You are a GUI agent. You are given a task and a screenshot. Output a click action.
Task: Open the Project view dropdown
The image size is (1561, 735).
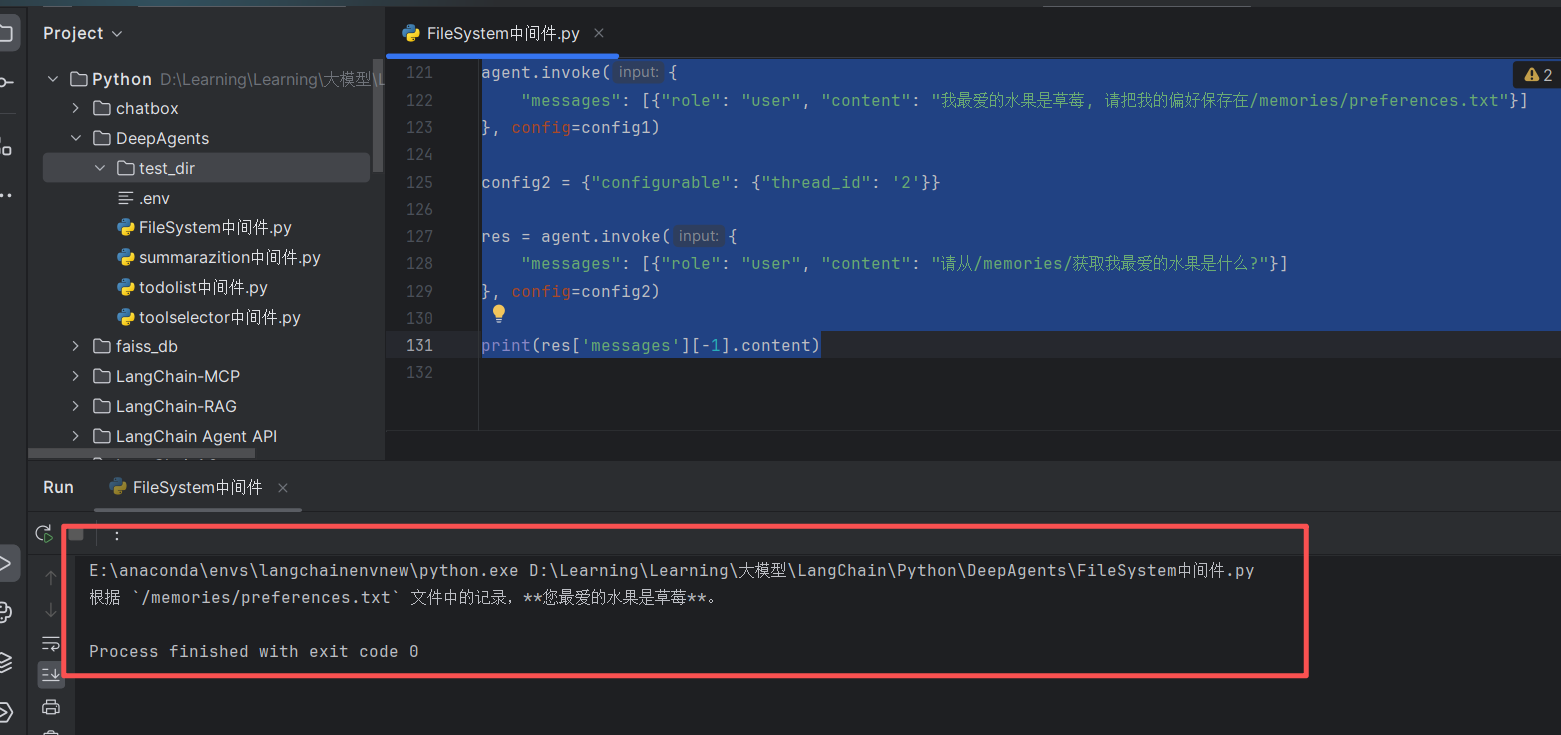click(x=83, y=33)
